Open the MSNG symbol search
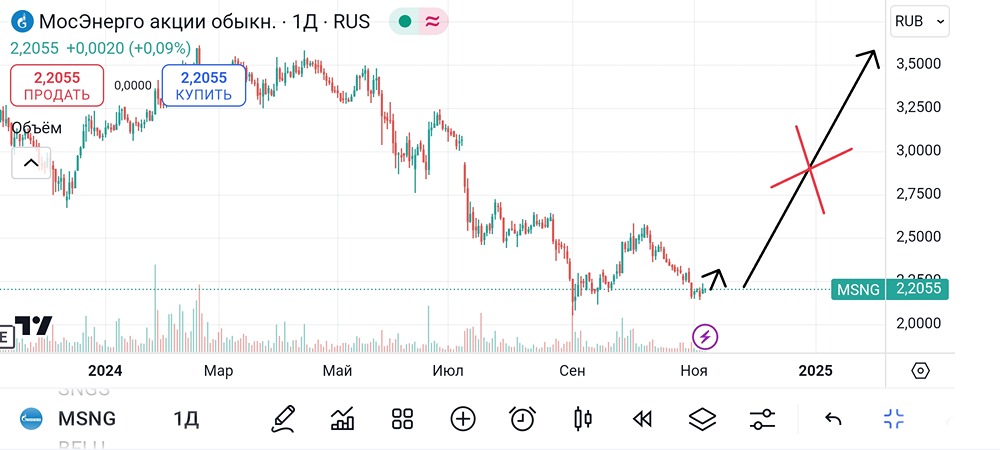The width and height of the screenshot is (1000, 450). [x=86, y=419]
